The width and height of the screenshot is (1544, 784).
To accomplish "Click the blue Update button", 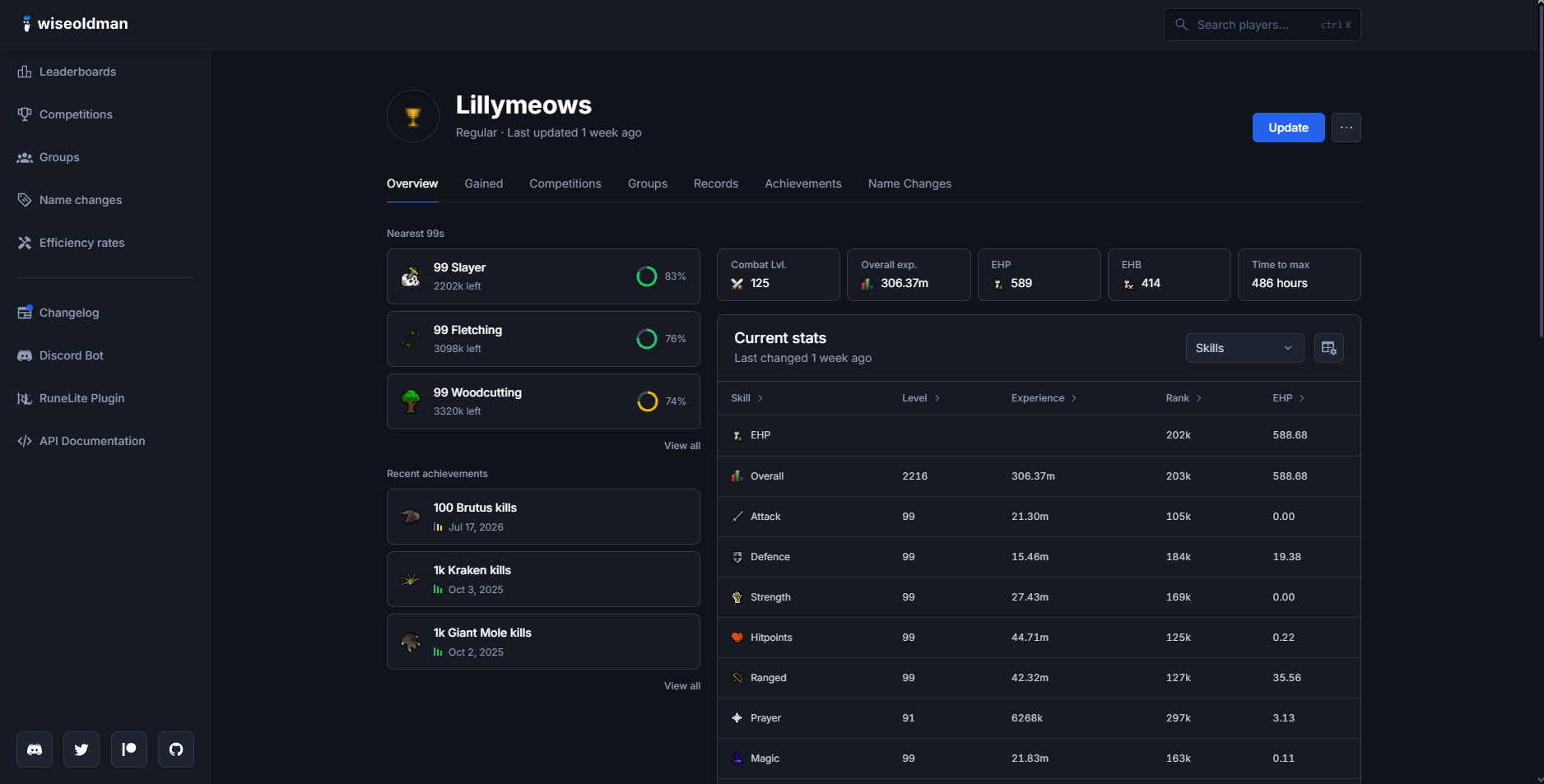I will (x=1289, y=128).
